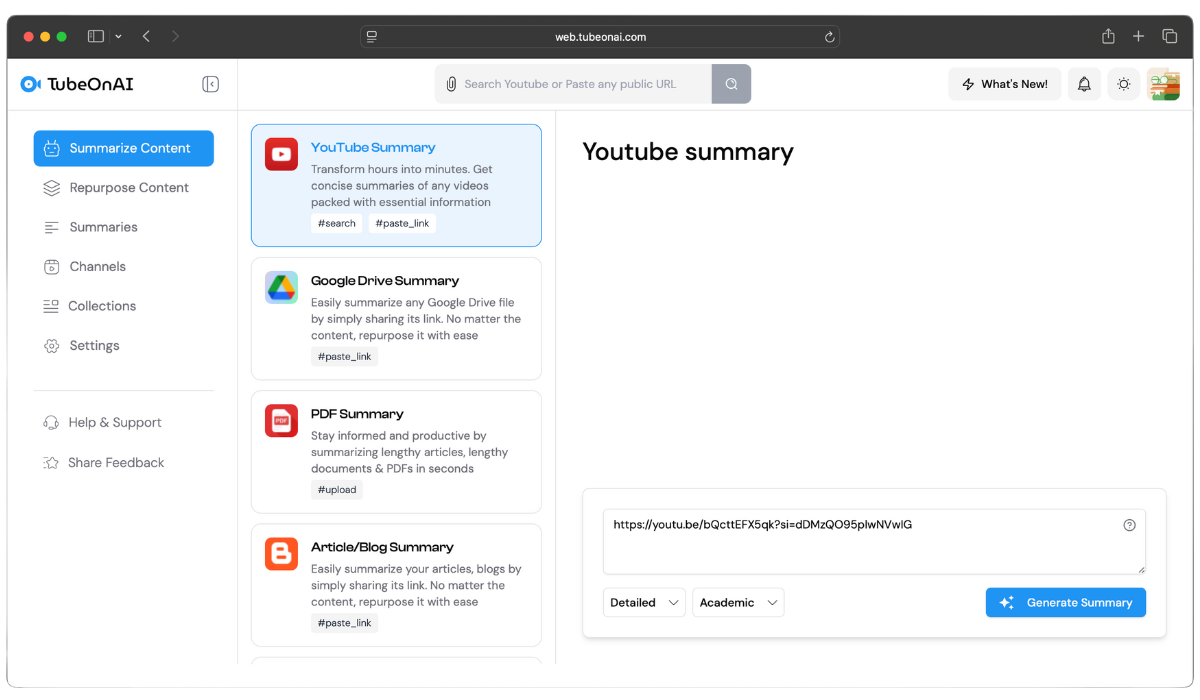Click the PDF Summary icon
Screen dimensions: 1200x700
(281, 421)
